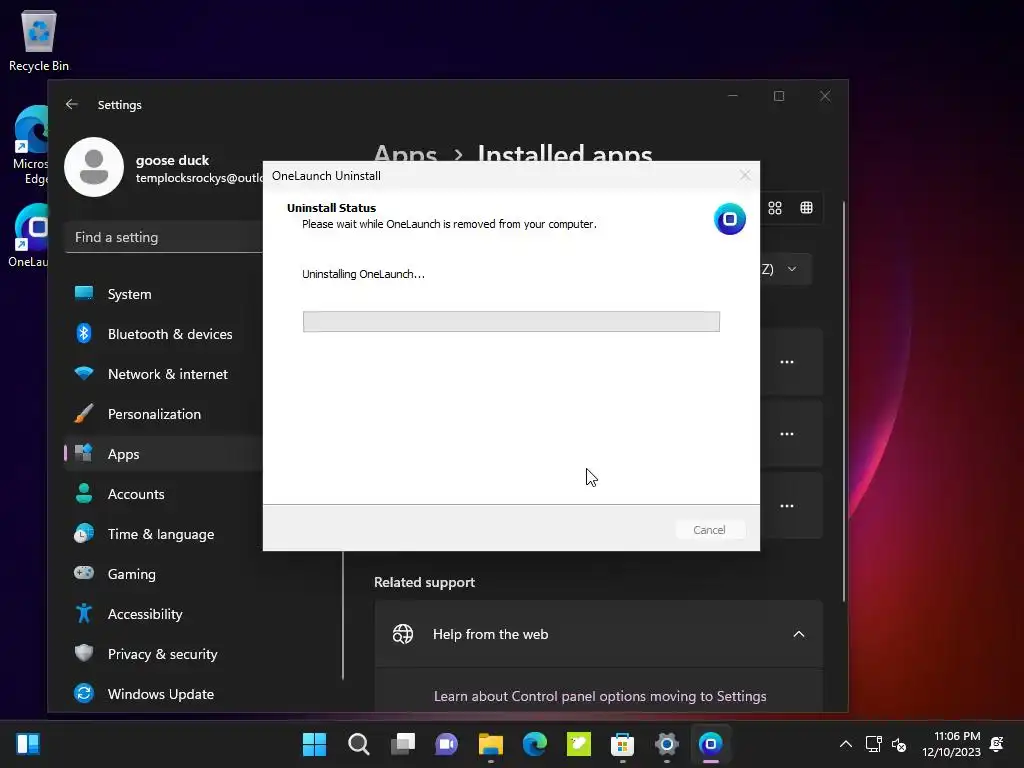Open network status in system tray

pyautogui.click(x=874, y=744)
